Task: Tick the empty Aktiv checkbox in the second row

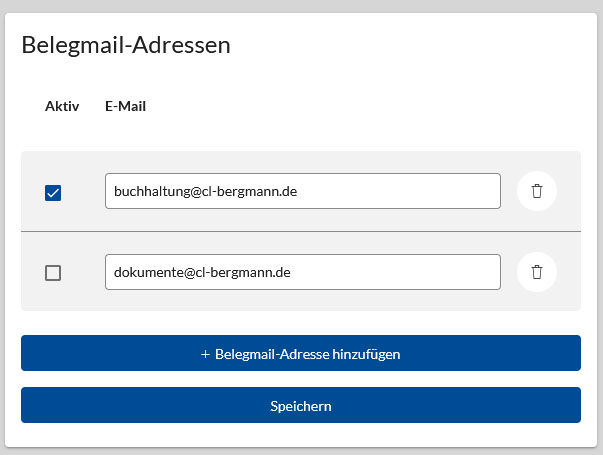Action: click(x=53, y=273)
